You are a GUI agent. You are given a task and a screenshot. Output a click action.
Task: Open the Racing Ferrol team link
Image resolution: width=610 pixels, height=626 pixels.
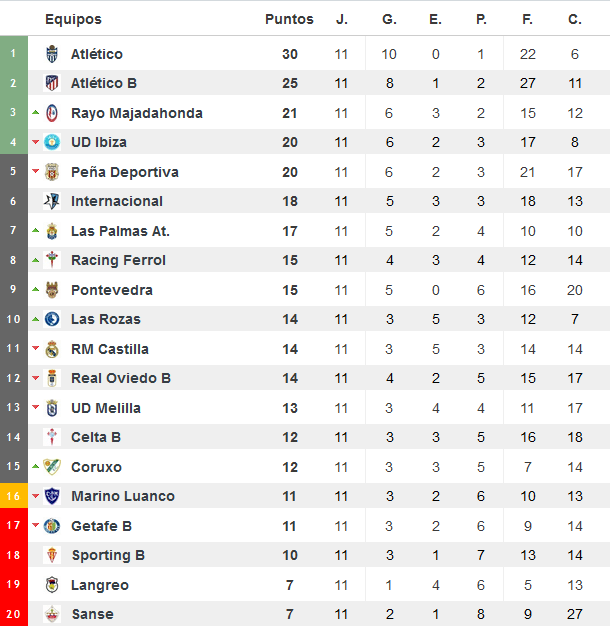[118, 260]
